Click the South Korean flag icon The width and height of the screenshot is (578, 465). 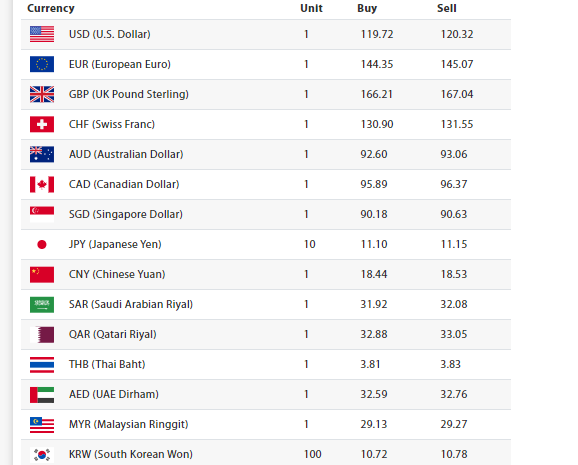coord(42,454)
